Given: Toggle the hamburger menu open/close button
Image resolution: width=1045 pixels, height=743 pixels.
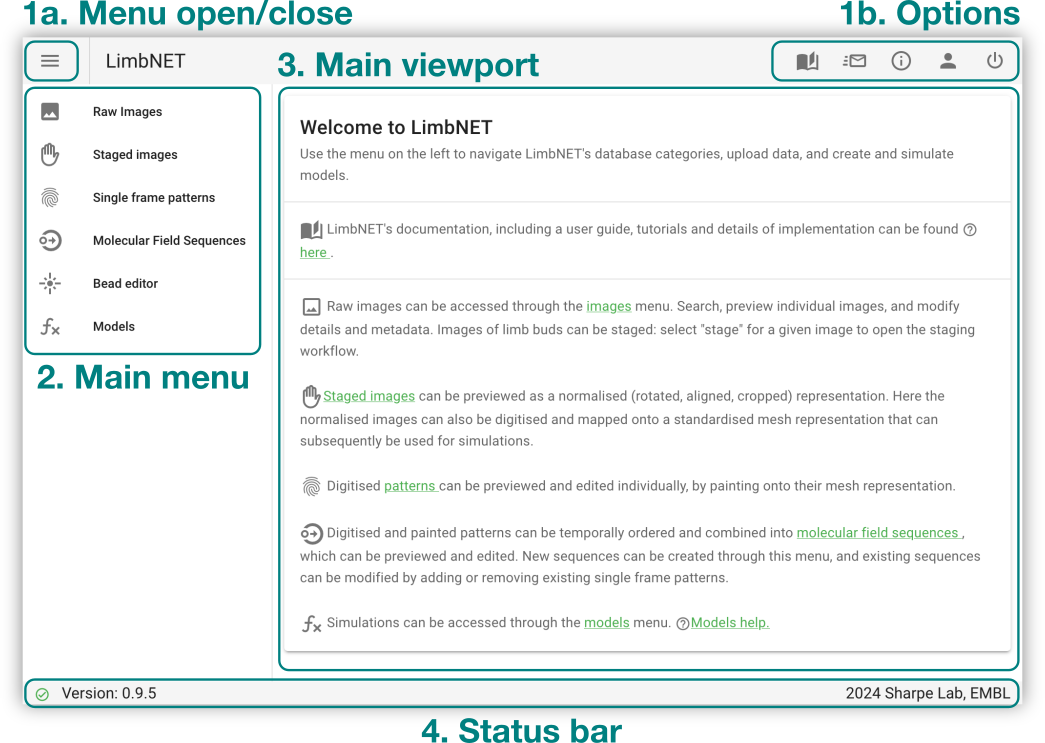Looking at the screenshot, I should pos(50,61).
